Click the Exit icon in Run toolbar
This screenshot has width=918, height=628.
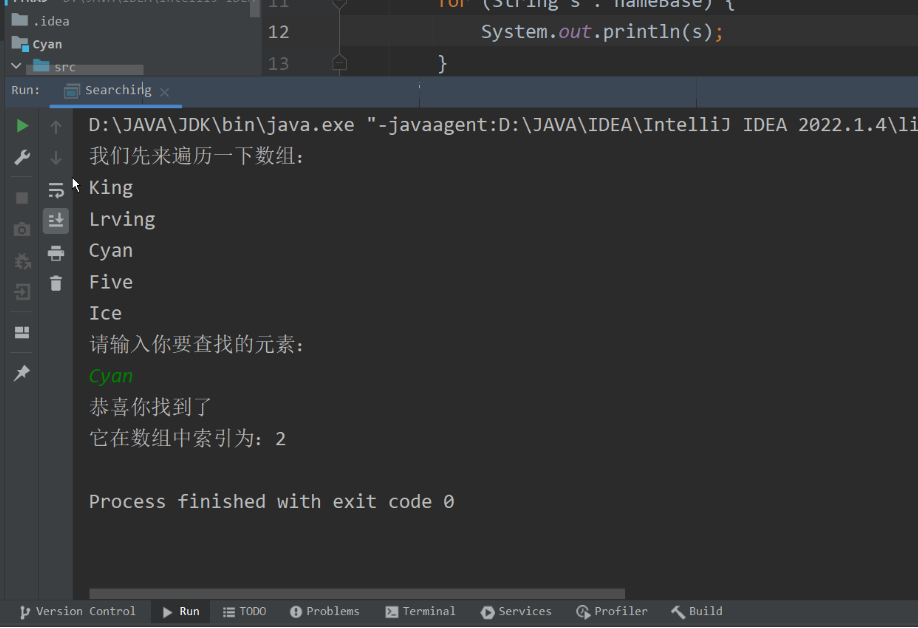tap(22, 292)
